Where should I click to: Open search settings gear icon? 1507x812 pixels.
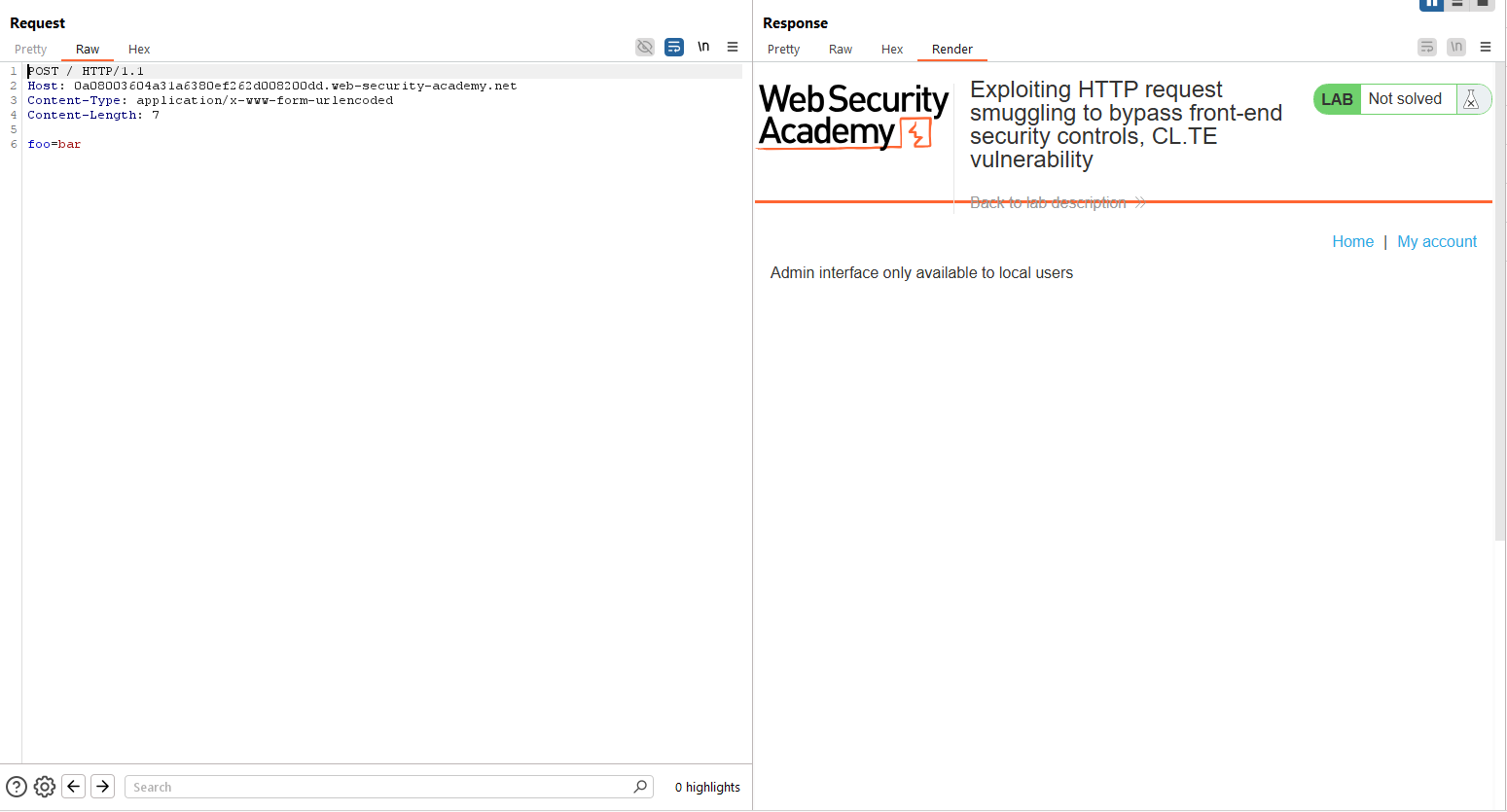[x=45, y=787]
